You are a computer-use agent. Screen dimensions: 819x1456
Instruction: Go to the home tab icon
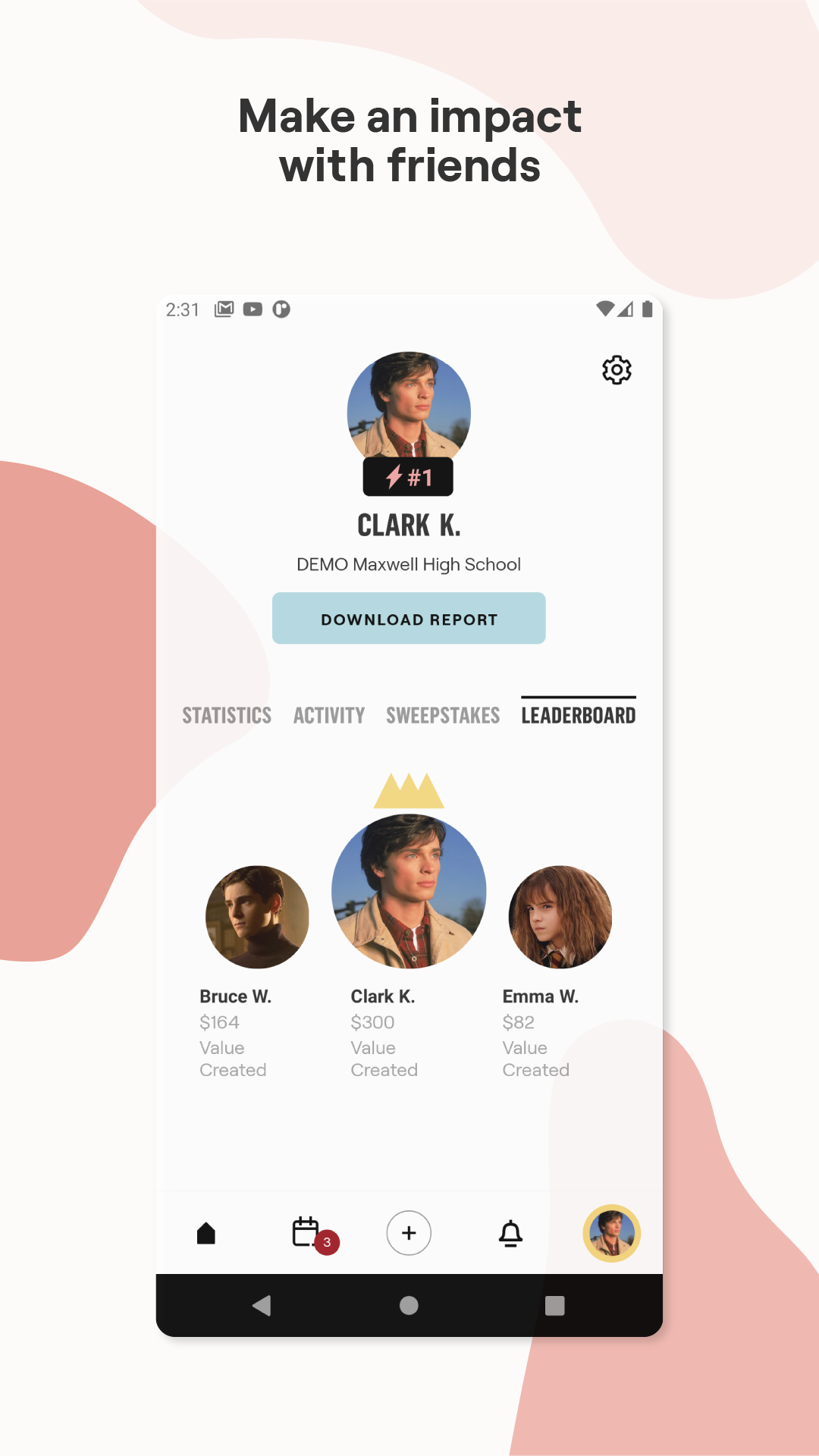[x=206, y=1234]
